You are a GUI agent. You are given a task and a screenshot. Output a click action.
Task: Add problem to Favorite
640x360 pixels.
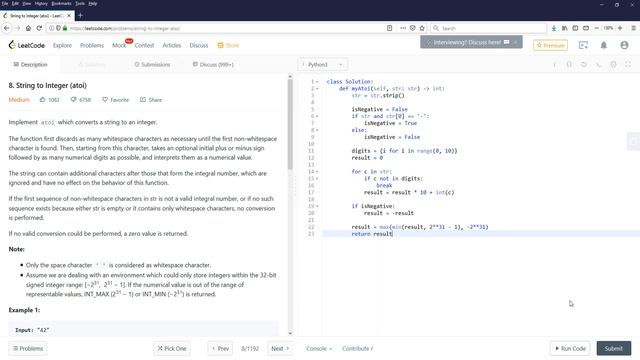pos(116,100)
